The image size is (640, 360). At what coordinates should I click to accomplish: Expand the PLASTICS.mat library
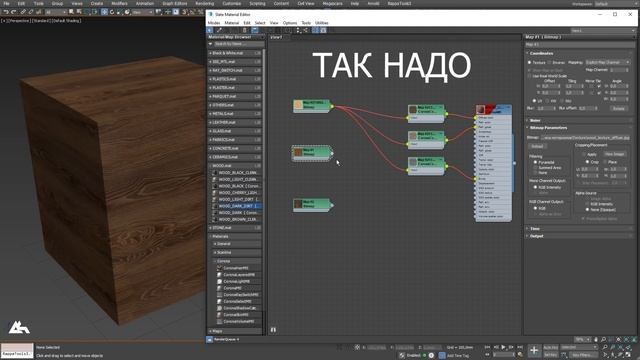235,79
